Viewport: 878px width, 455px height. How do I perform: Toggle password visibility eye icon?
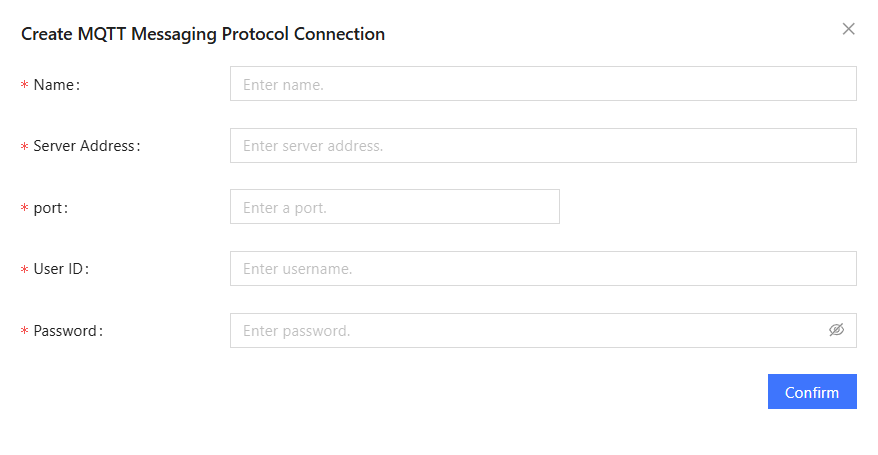pyautogui.click(x=837, y=330)
